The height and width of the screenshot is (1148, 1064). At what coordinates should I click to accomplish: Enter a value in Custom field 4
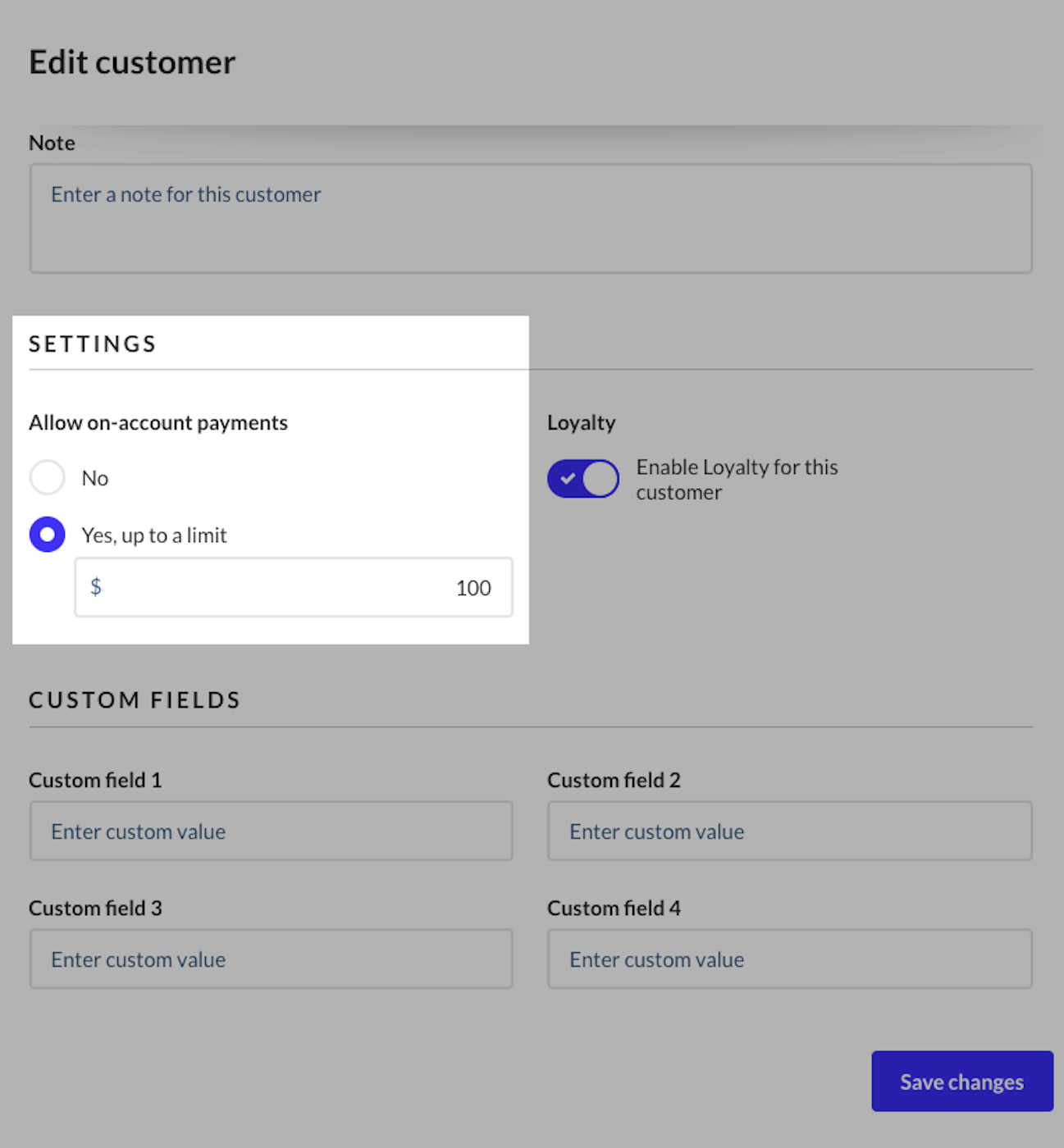tap(789, 959)
